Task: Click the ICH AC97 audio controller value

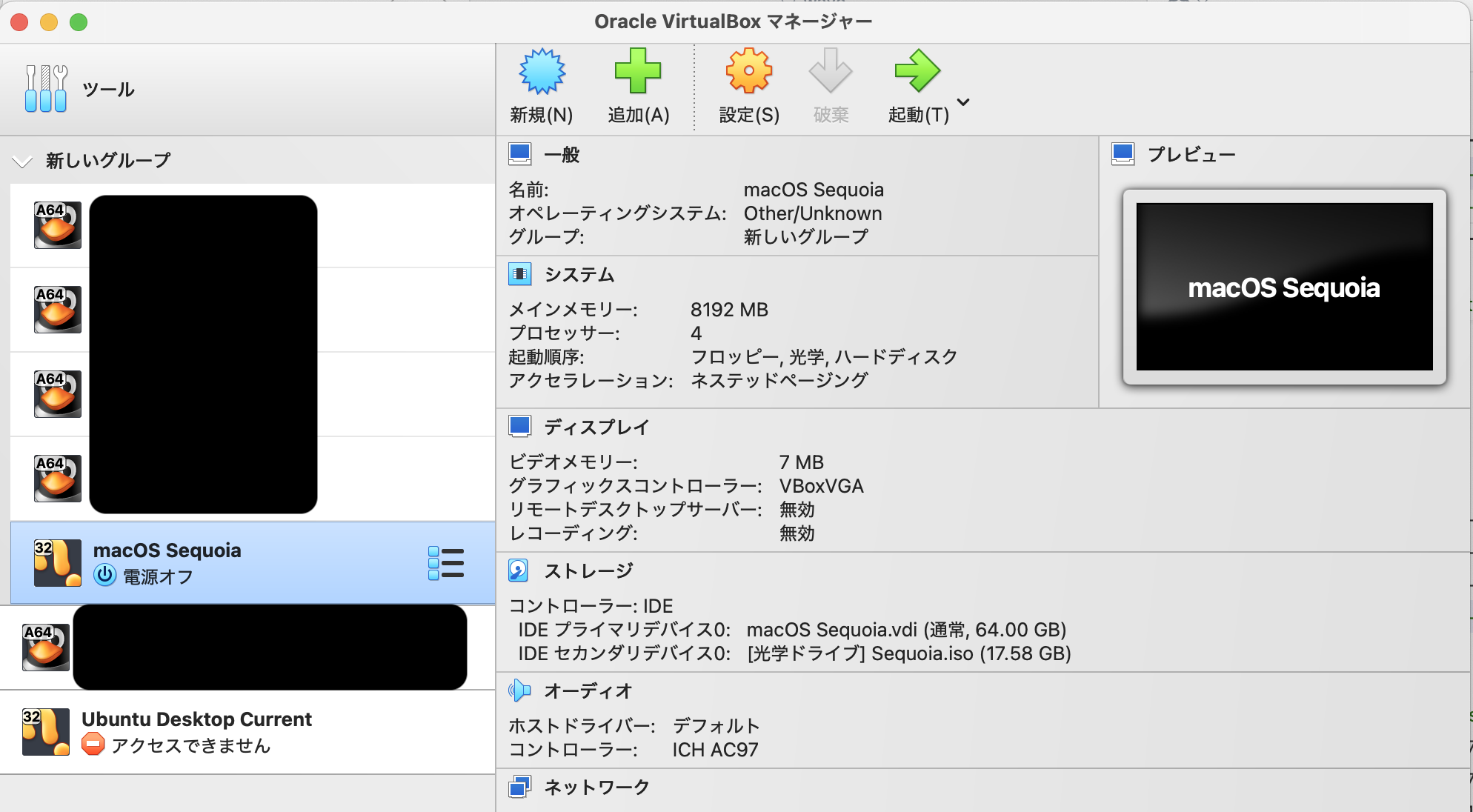Action: click(x=715, y=750)
